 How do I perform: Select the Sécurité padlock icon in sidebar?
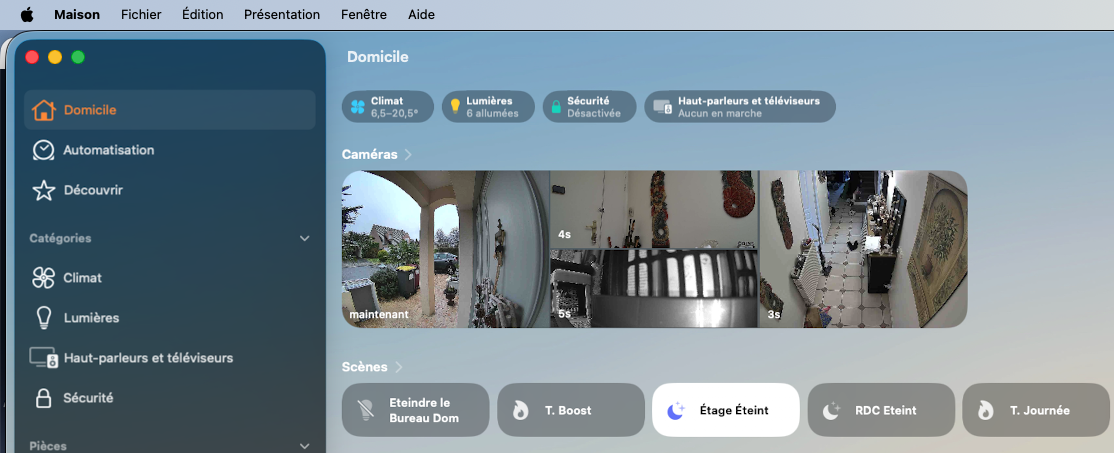(x=43, y=398)
